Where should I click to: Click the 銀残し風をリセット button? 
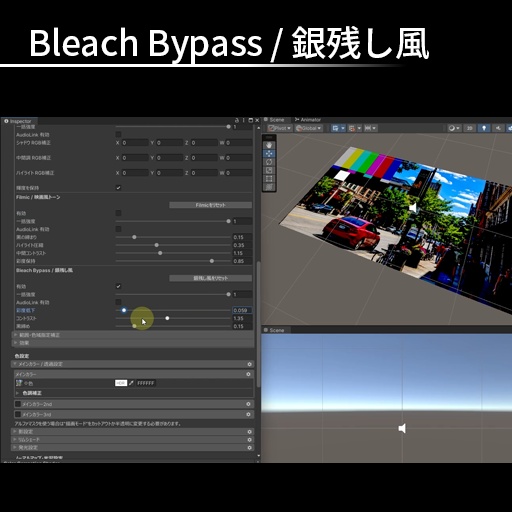pos(210,278)
